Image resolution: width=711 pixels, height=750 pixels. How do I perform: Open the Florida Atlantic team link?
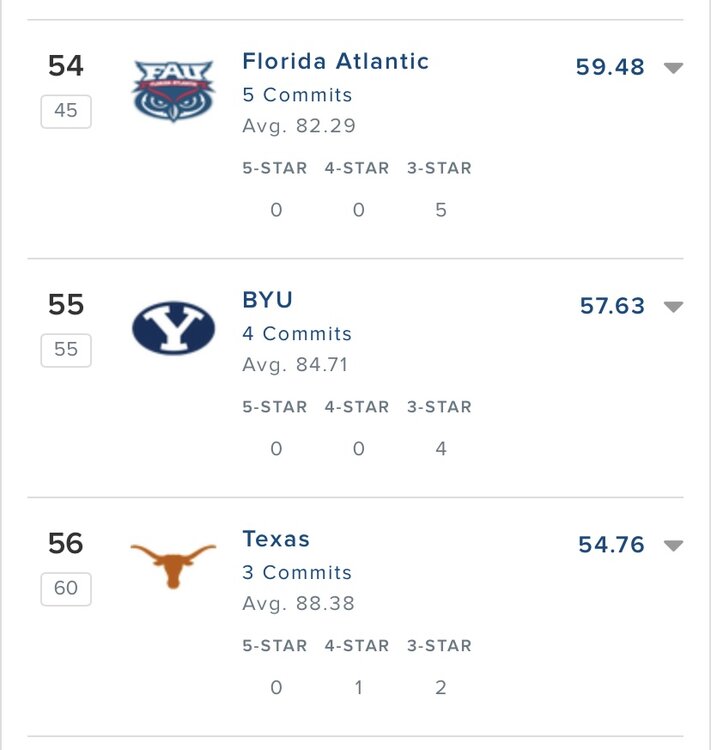(335, 62)
